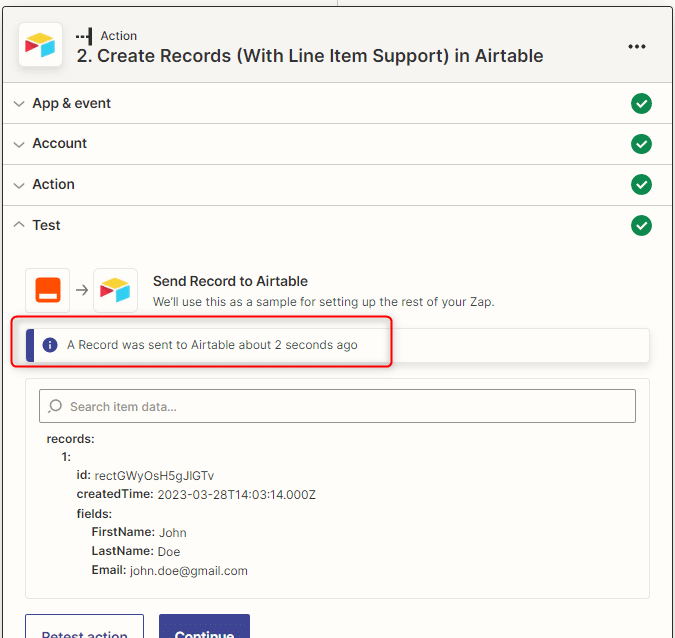Viewport: 675px width, 638px height.
Task: Click the green checkmark for App & event
Action: pyautogui.click(x=641, y=103)
